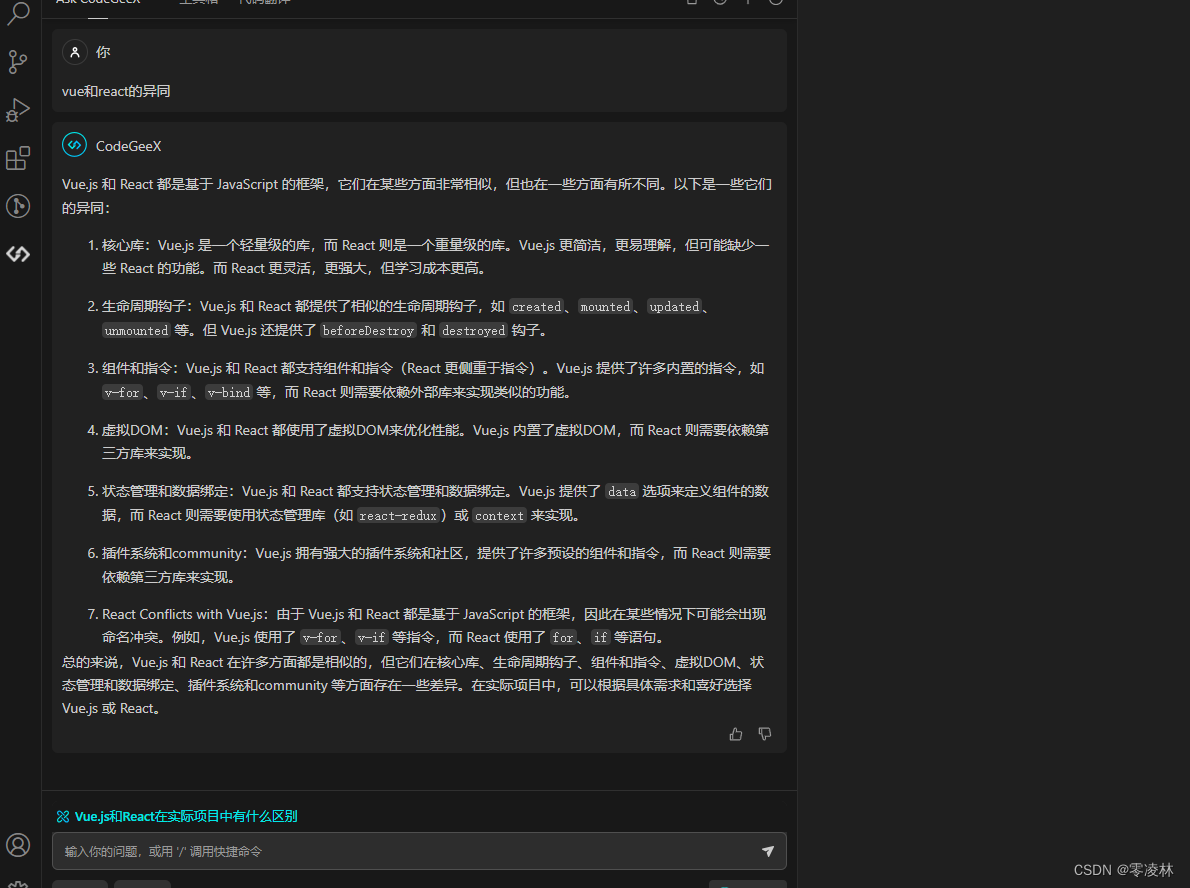Ask suggested question Vue.js和React在实际项目中有什么区别
Screen dimensions: 1190x888
pos(177,817)
